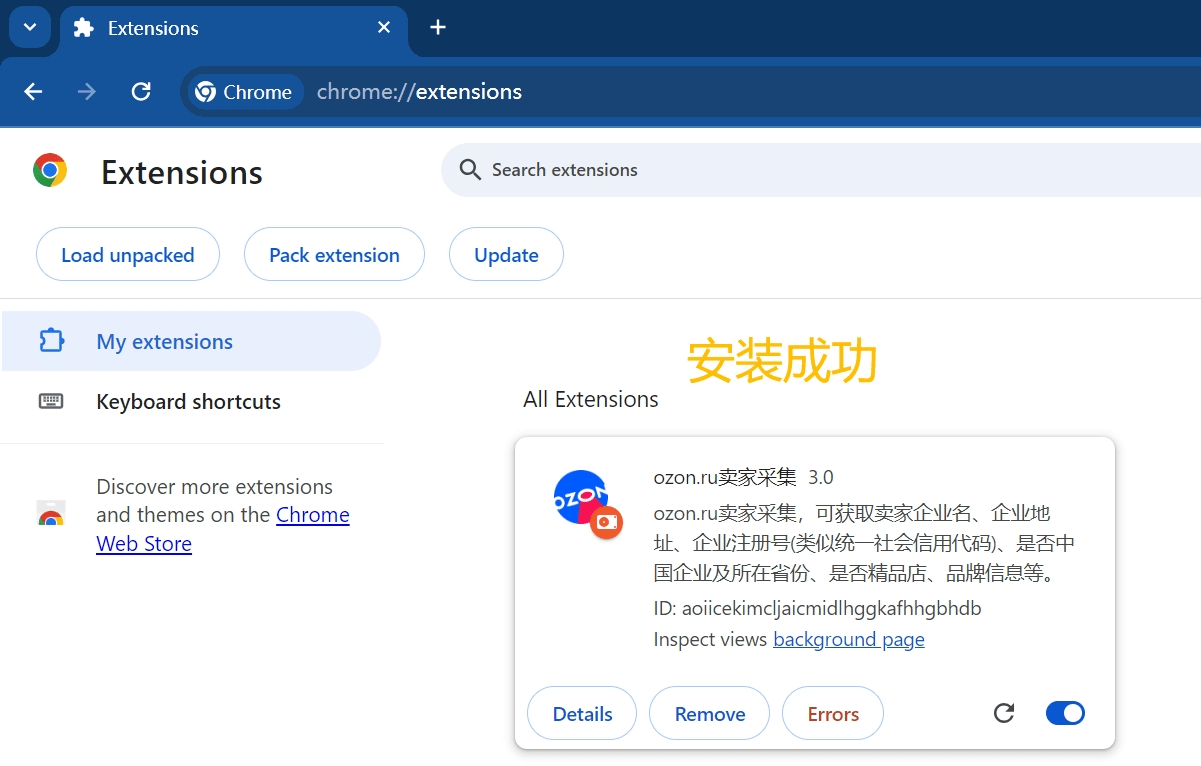Click the puzzle icon beside My extensions

[51, 341]
